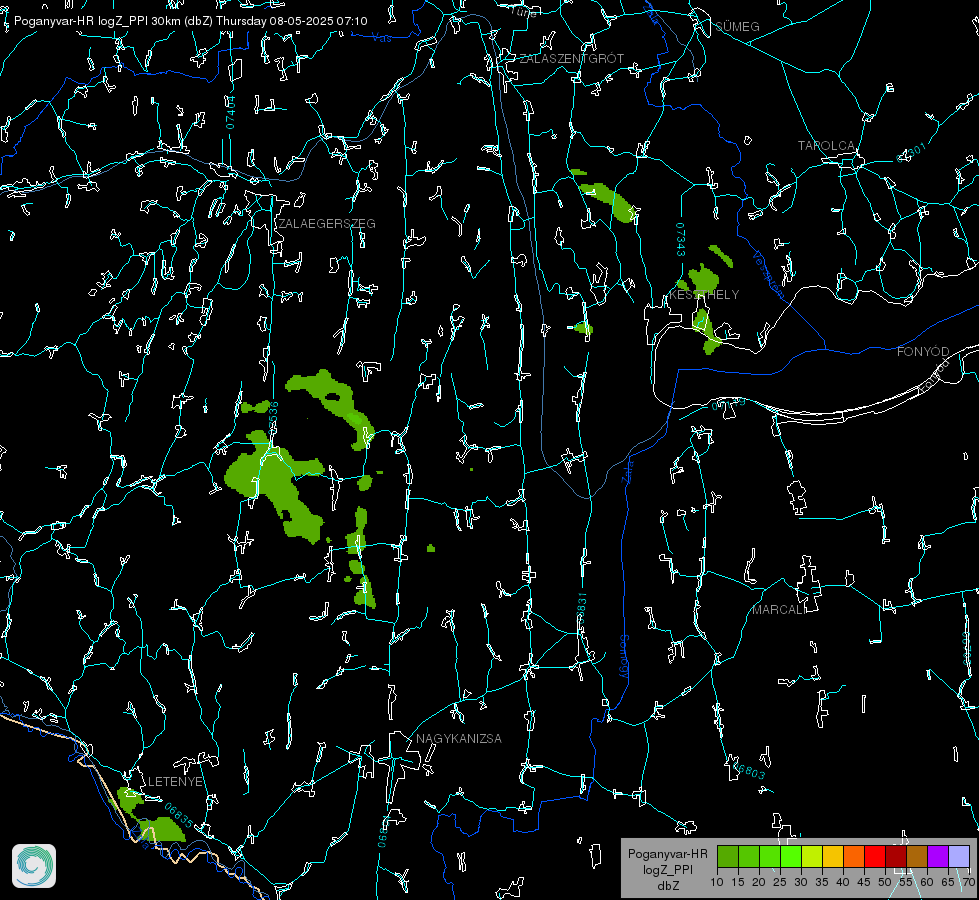
Task: Pick the brown 55-60 dBZ swatch
Action: (x=917, y=856)
